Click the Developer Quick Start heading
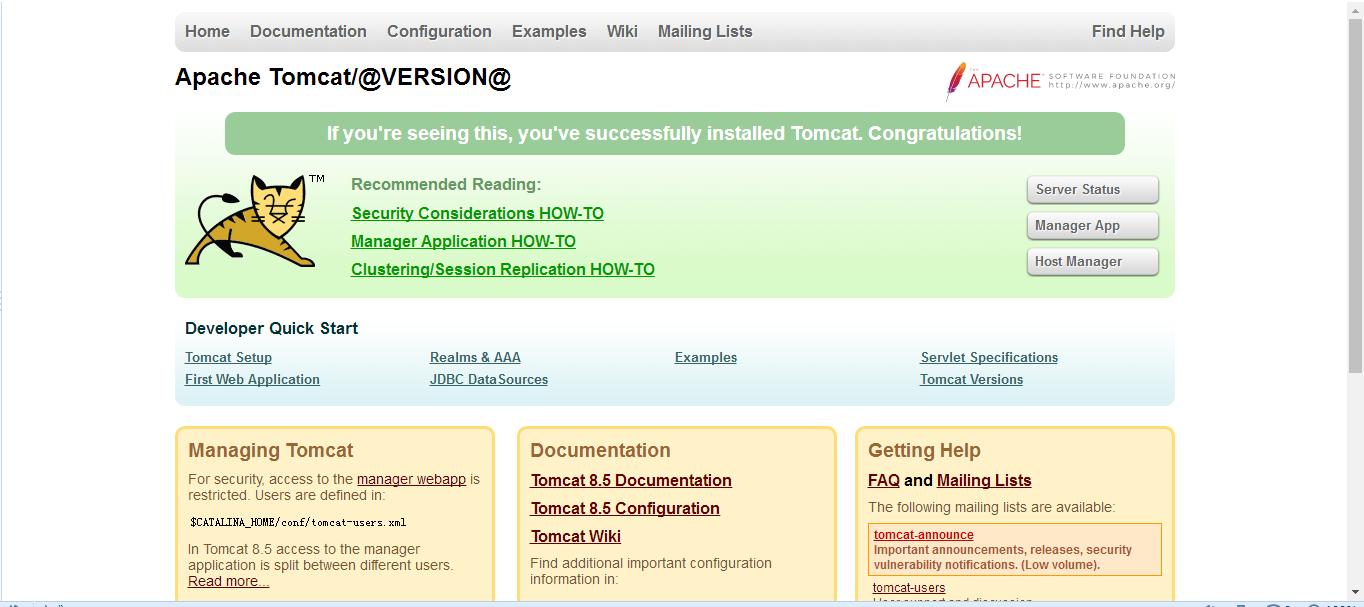This screenshot has width=1364, height=607. tap(271, 328)
